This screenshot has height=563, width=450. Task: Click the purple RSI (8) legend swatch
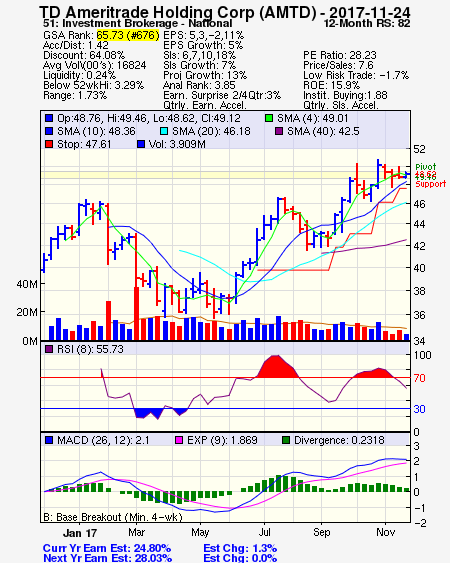(49, 349)
